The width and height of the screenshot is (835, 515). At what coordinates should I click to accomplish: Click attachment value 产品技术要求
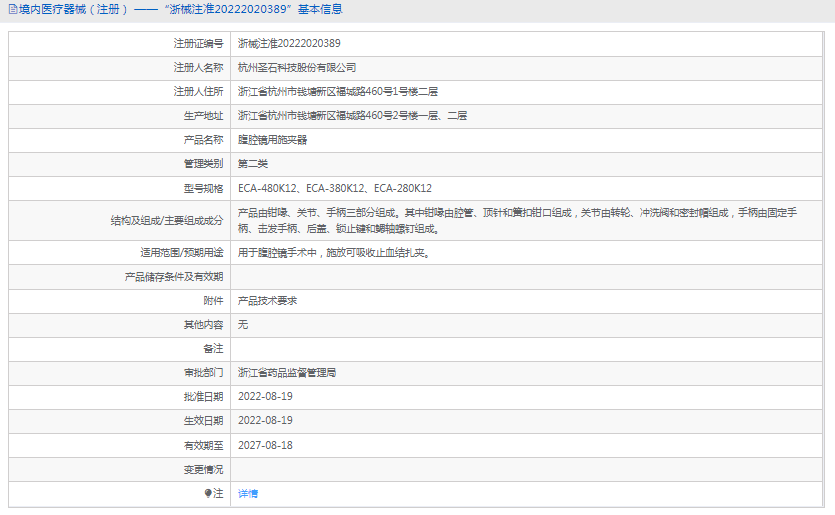click(267, 301)
